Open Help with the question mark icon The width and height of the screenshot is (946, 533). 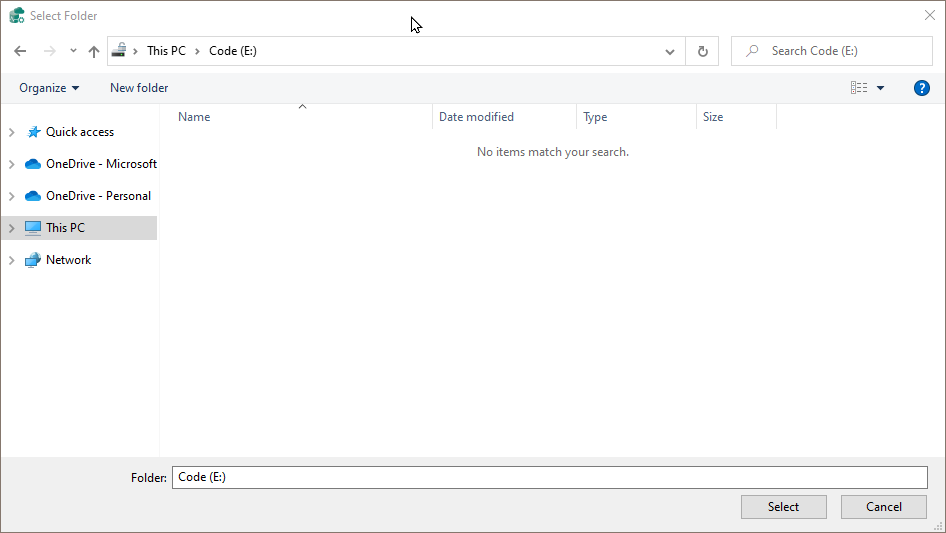(x=921, y=88)
